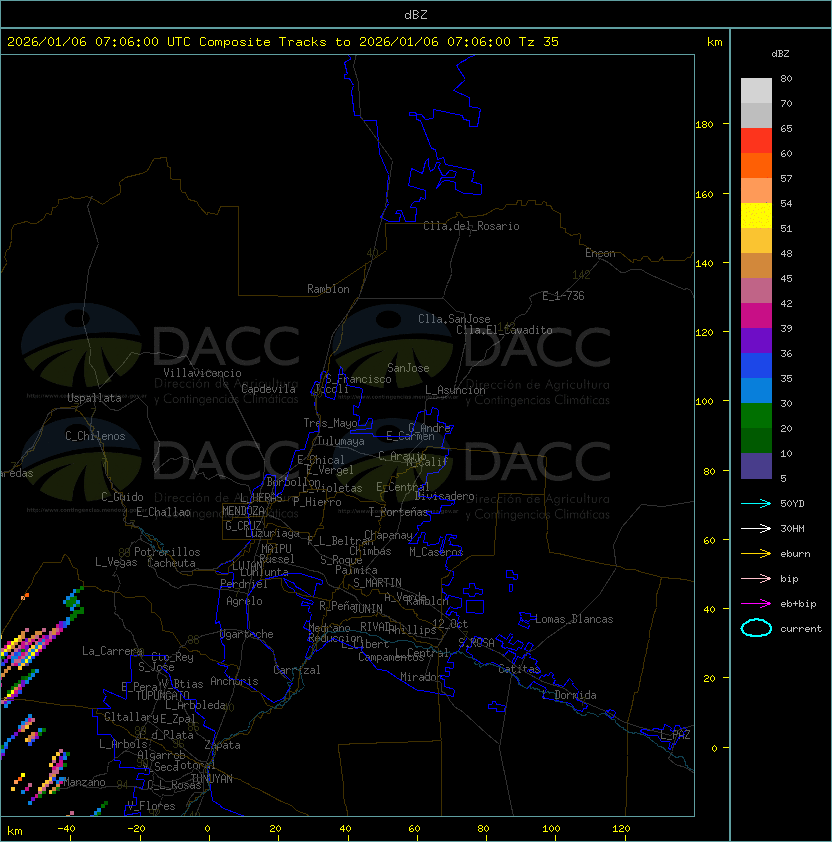The image size is (832, 842).
Task: Click the 'Carrizal' map label
Action: pos(296,670)
